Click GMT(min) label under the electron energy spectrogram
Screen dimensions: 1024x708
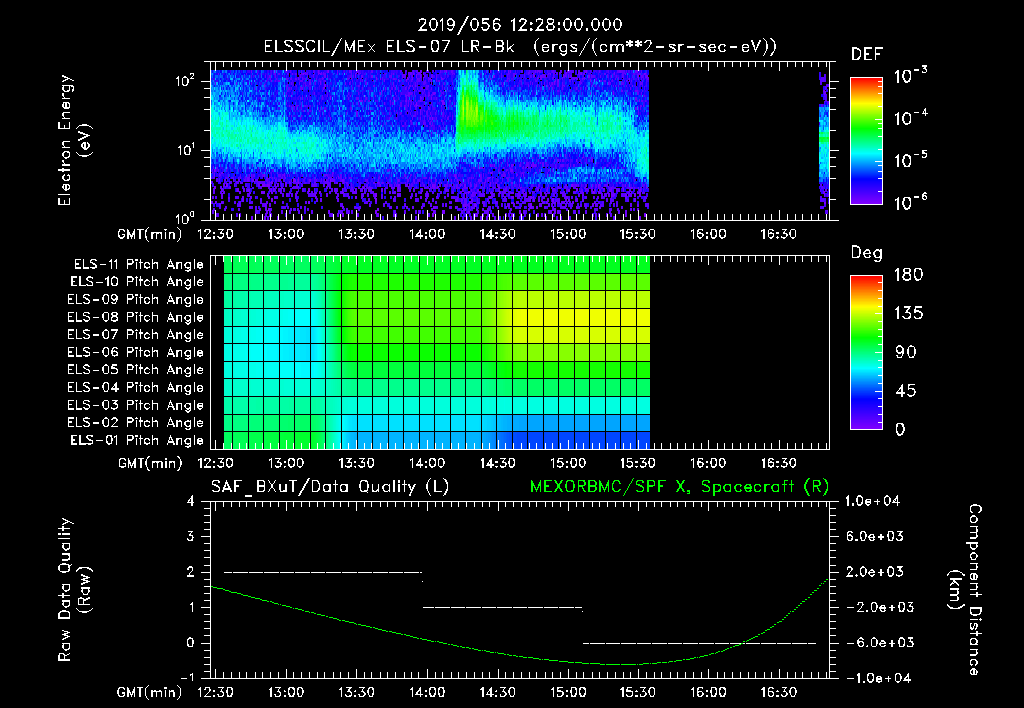pyautogui.click(x=150, y=234)
